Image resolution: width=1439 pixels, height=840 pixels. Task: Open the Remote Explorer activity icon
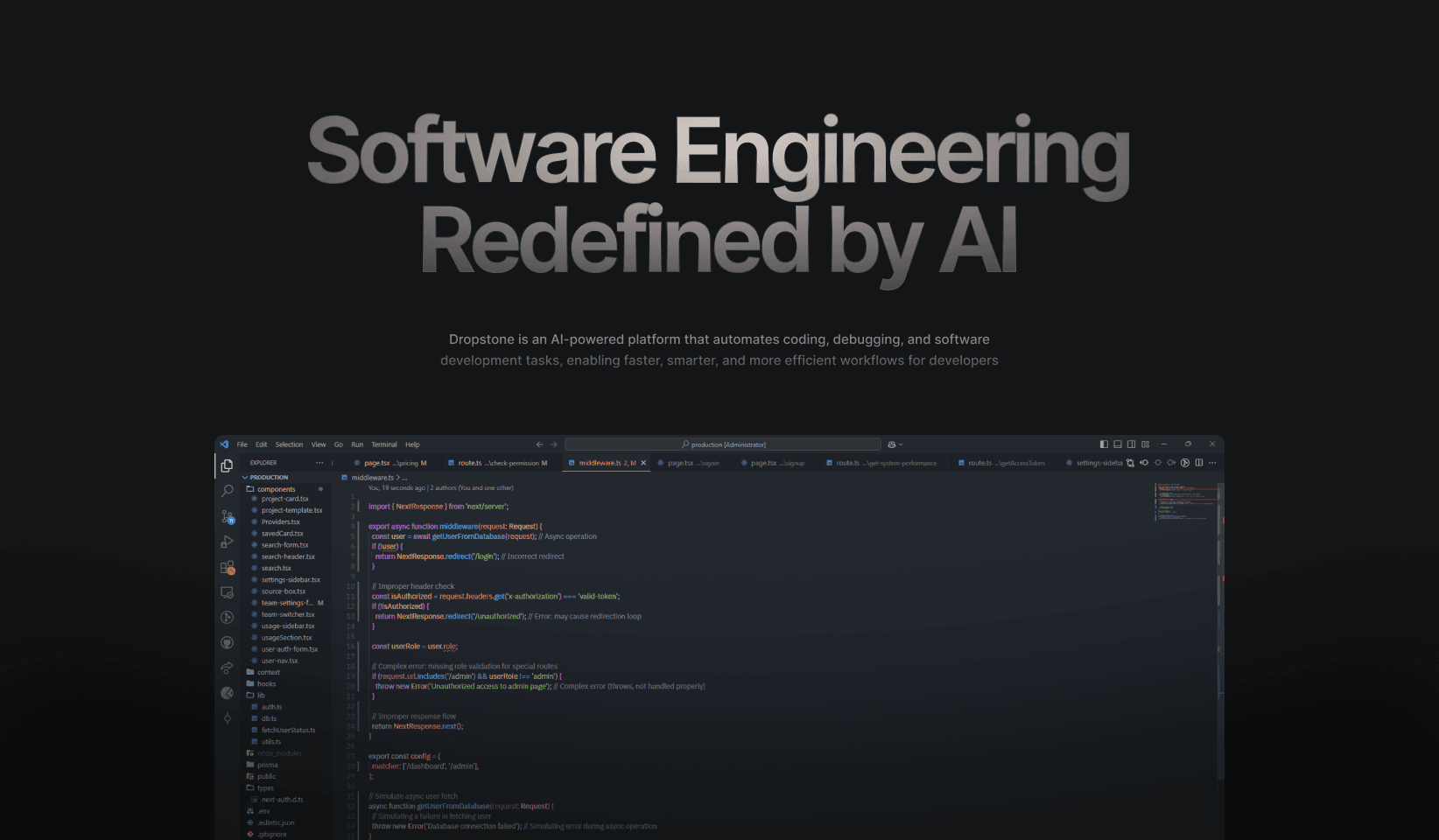227,592
